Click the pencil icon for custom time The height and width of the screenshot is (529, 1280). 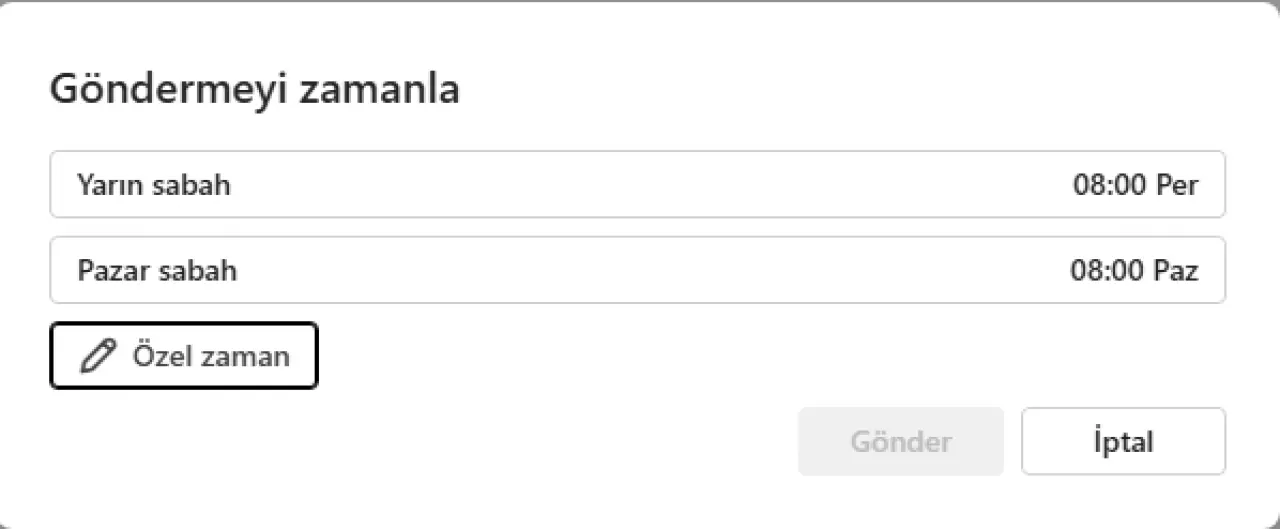(97, 356)
